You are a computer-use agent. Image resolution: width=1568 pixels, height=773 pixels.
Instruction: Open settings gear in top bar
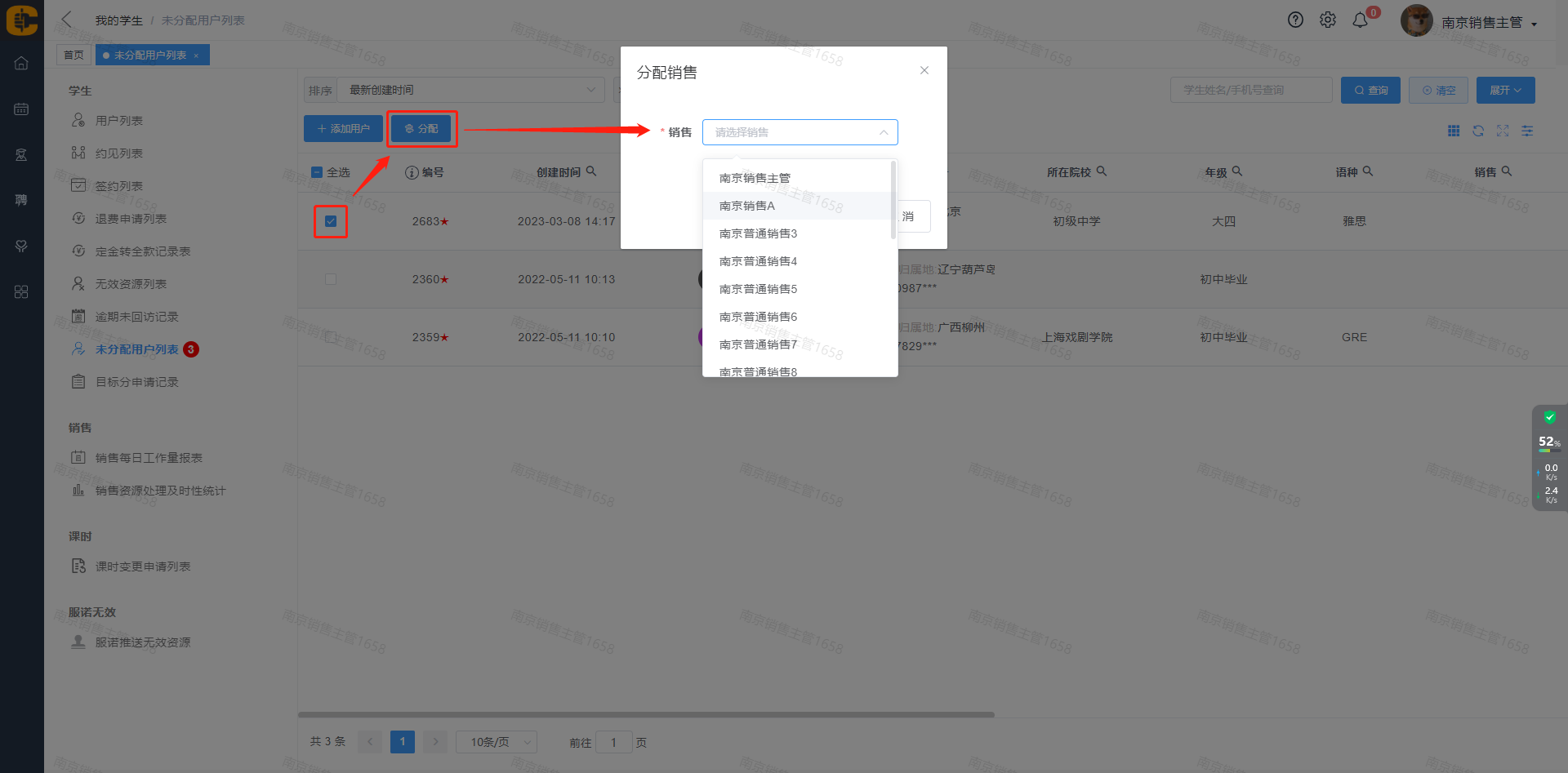pos(1328,20)
